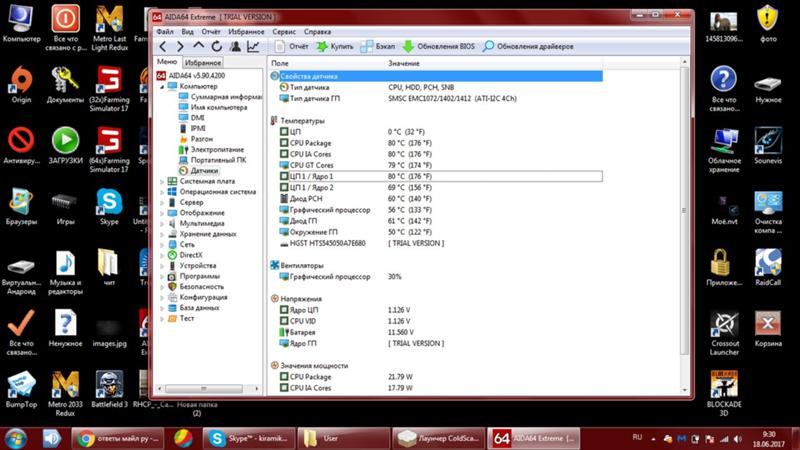This screenshot has height=450, width=800.
Task: Select the ЦП1 / Ядро 2 row
Action: (436, 188)
